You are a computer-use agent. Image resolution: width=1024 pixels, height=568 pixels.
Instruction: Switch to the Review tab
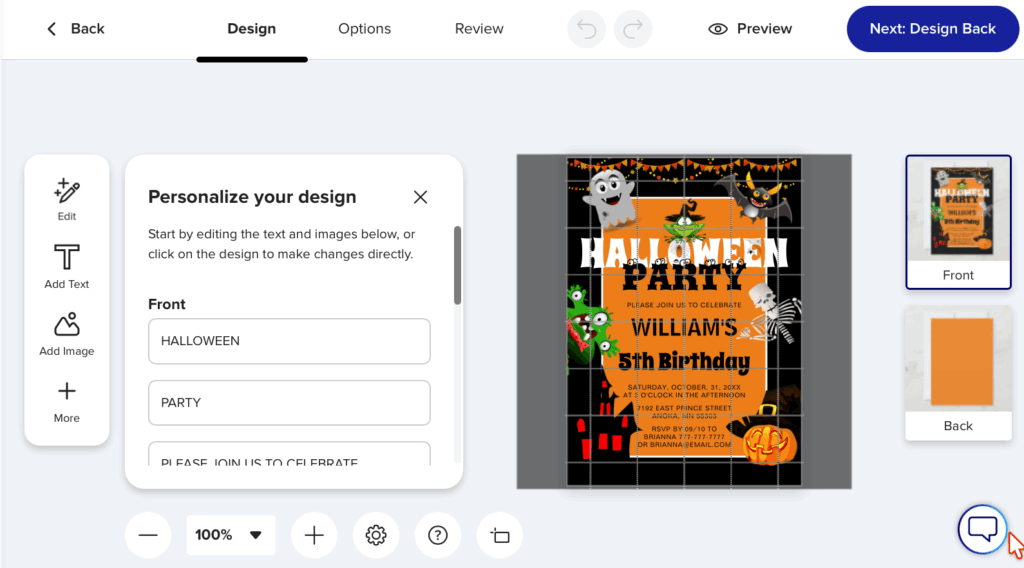point(479,29)
